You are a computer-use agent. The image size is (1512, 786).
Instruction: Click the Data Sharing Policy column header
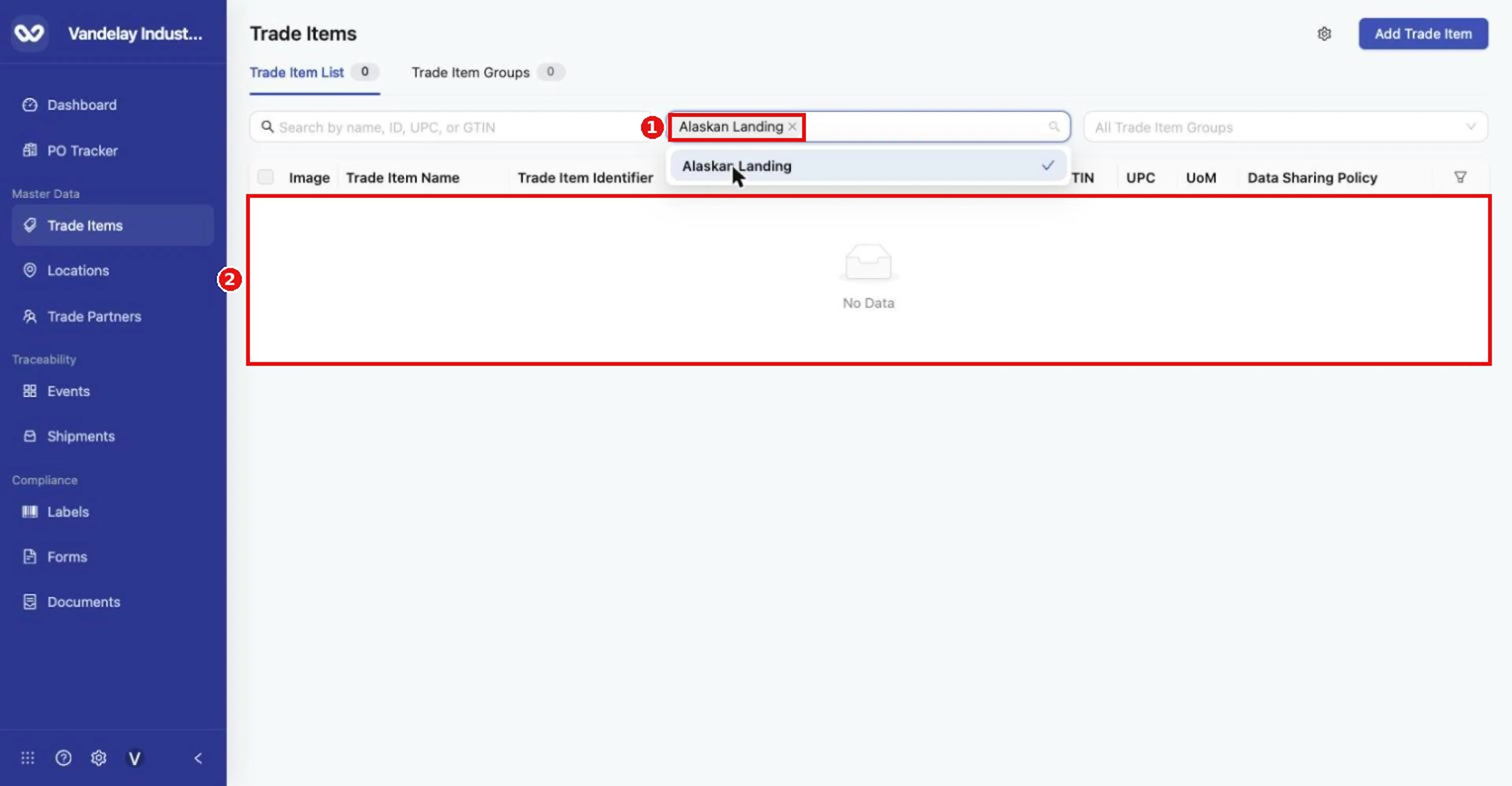[x=1312, y=178]
